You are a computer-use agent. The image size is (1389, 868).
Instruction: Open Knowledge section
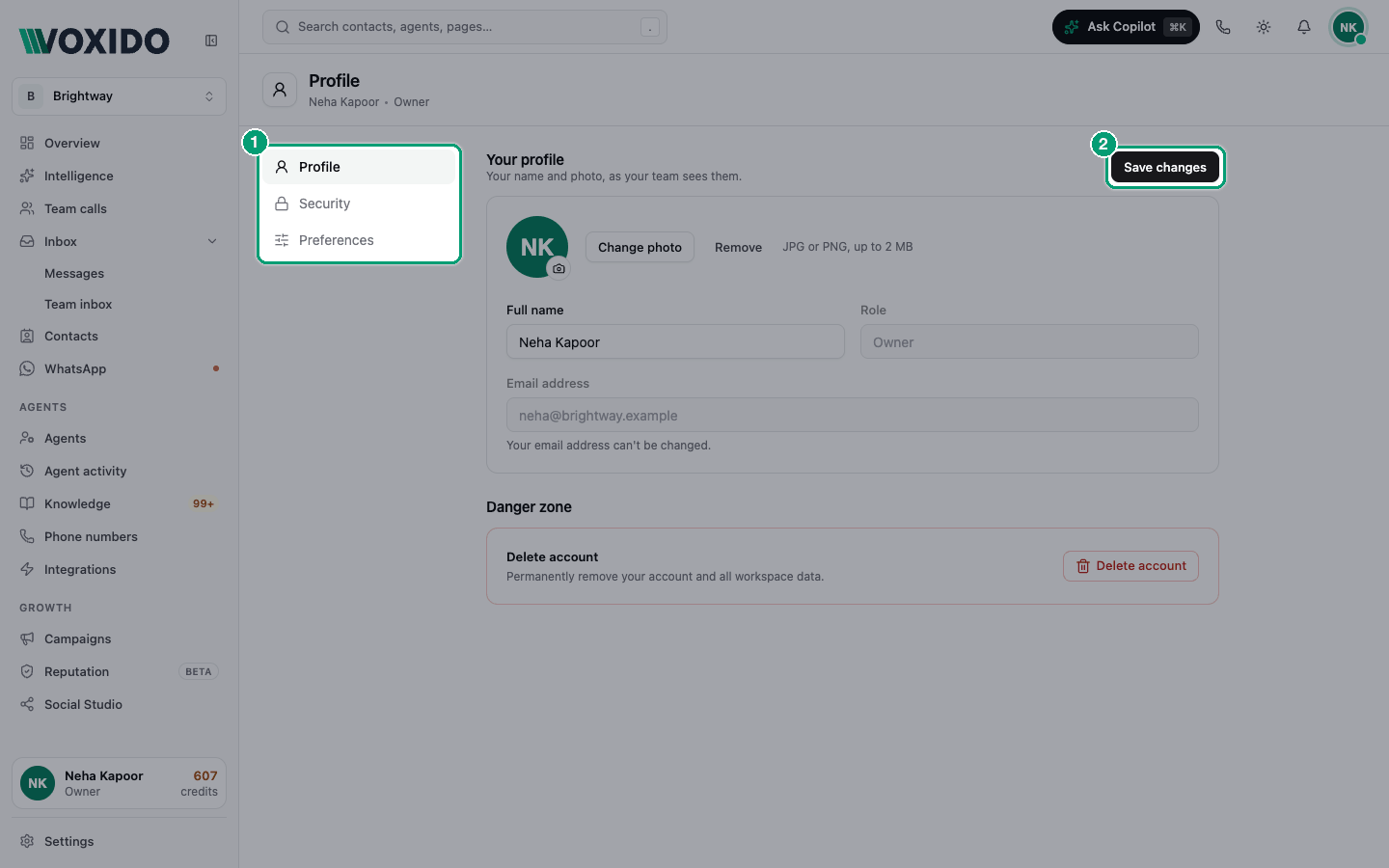[x=119, y=503]
